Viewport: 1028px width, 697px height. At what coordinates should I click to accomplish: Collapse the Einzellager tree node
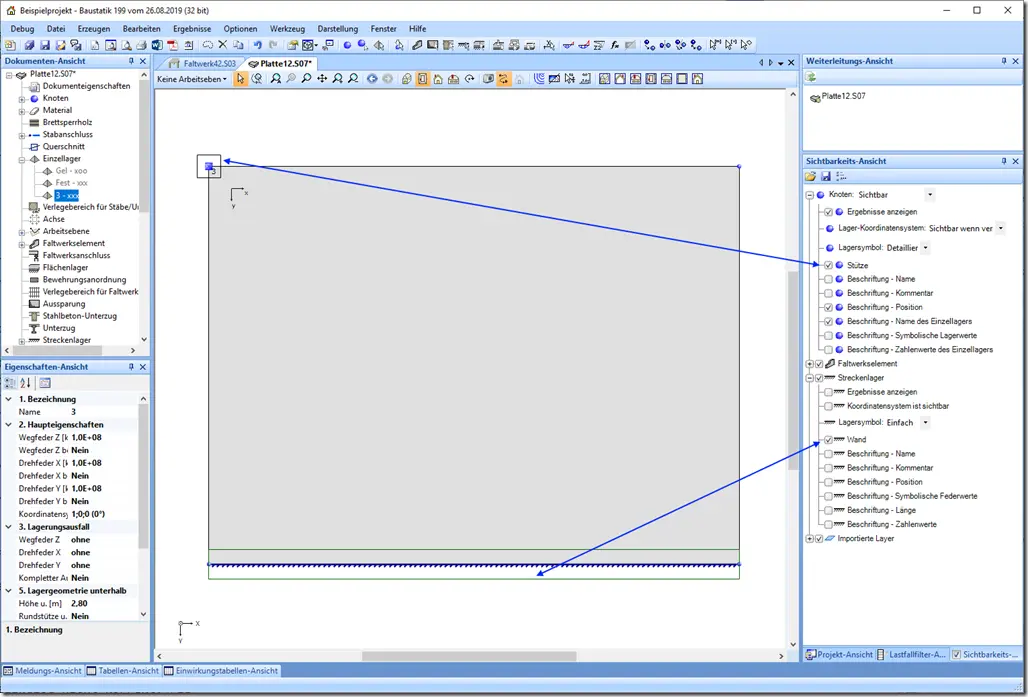22,159
